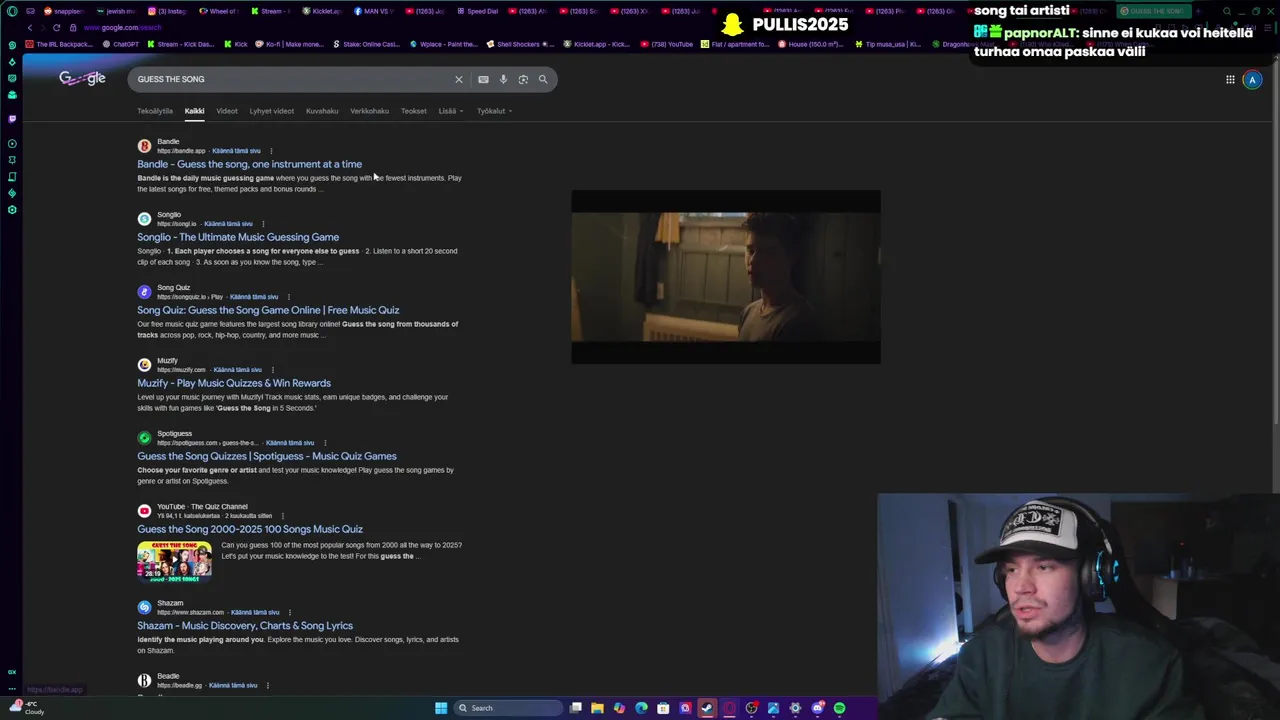Translate the Bandle page via Käännä tämä sivu
Image resolution: width=1280 pixels, height=720 pixels.
coord(236,151)
